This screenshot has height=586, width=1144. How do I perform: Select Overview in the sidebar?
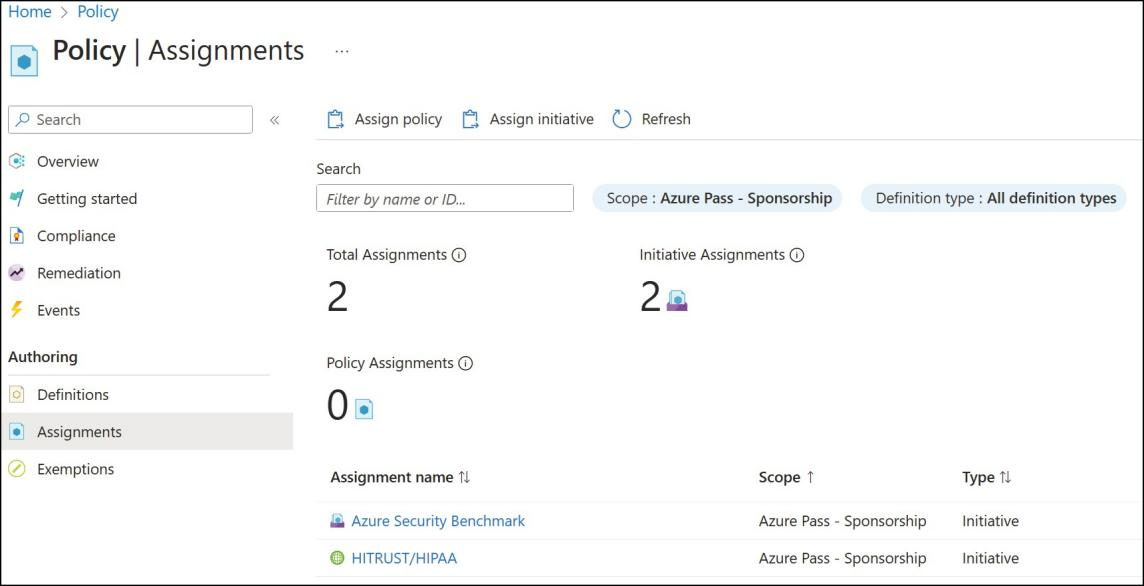click(68, 161)
